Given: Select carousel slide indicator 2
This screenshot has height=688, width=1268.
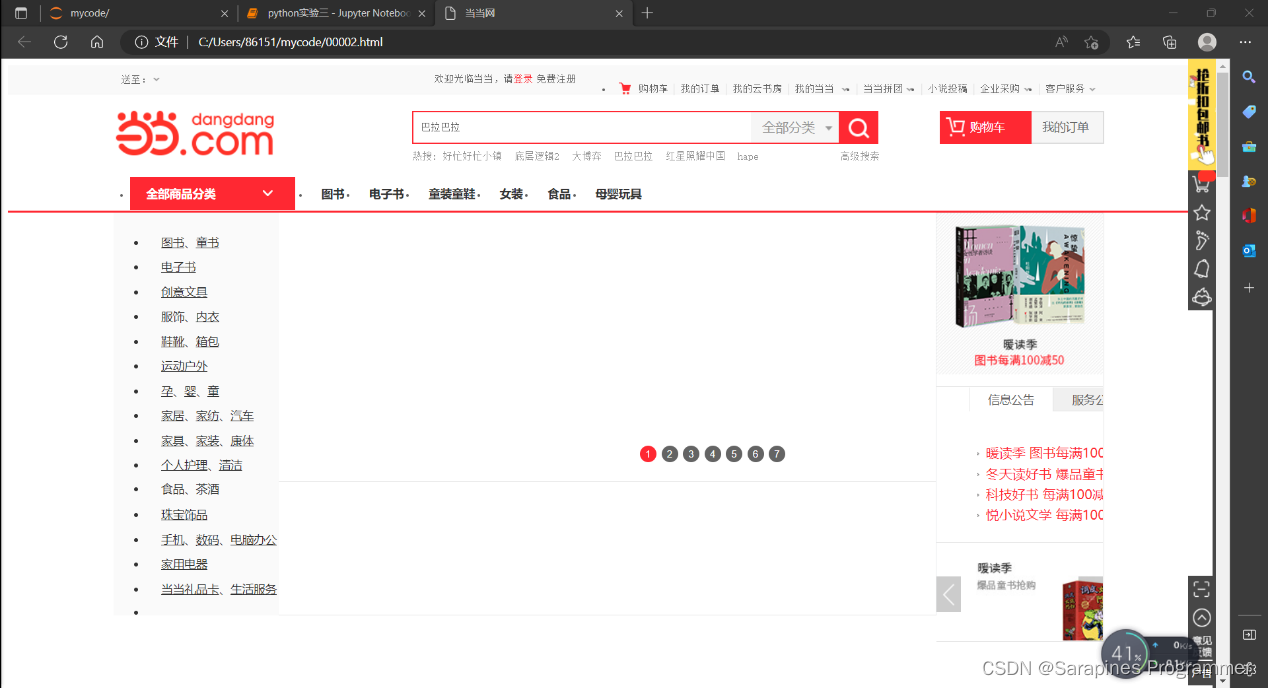Looking at the screenshot, I should (x=670, y=454).
